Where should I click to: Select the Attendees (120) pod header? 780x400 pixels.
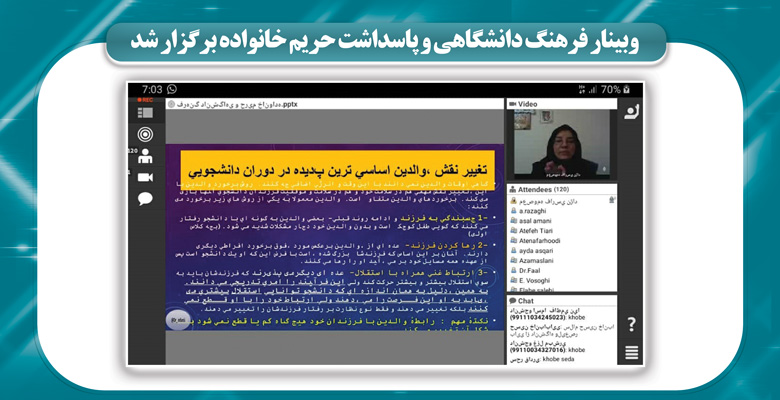[x=562, y=190]
